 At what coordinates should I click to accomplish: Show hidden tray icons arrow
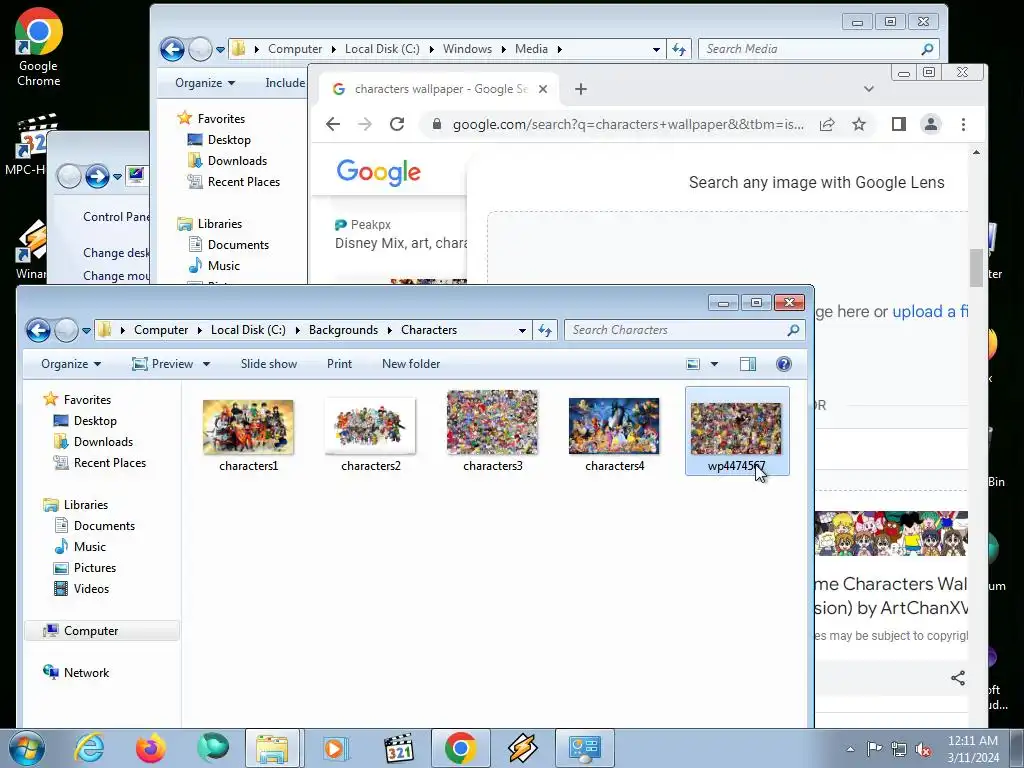(850, 749)
